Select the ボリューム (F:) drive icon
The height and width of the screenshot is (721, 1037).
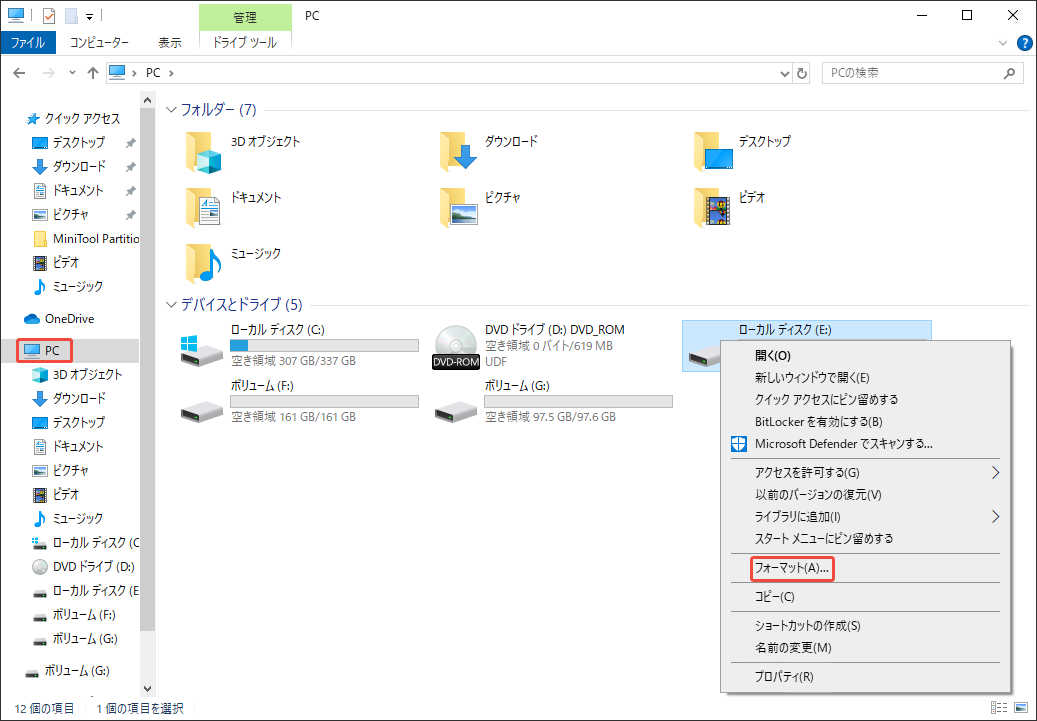click(202, 411)
